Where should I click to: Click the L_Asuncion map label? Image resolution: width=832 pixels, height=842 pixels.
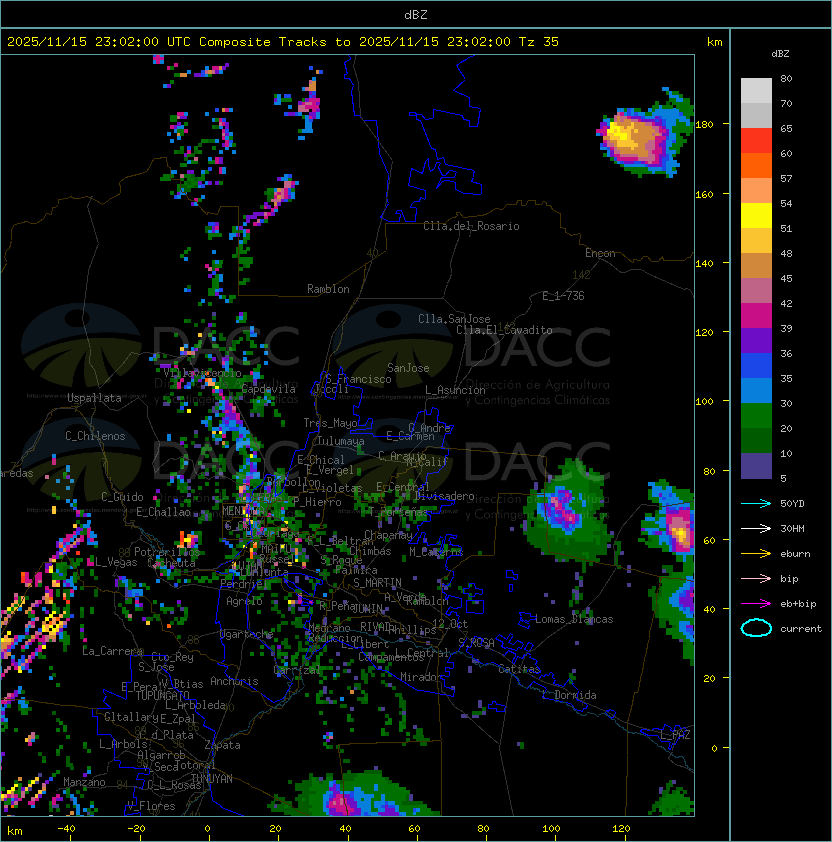(x=455, y=390)
